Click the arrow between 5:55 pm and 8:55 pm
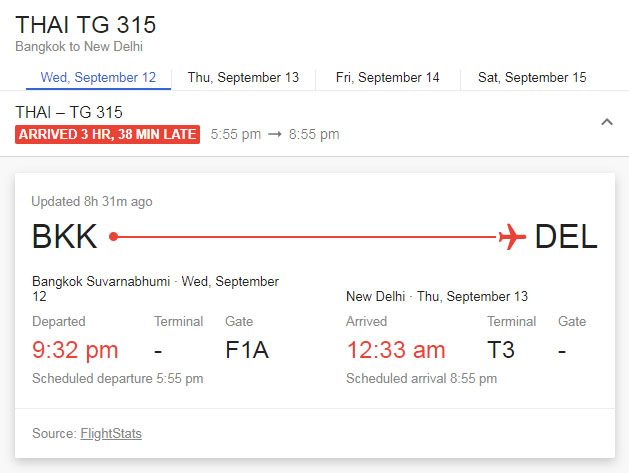Image resolution: width=629 pixels, height=473 pixels. pyautogui.click(x=275, y=134)
